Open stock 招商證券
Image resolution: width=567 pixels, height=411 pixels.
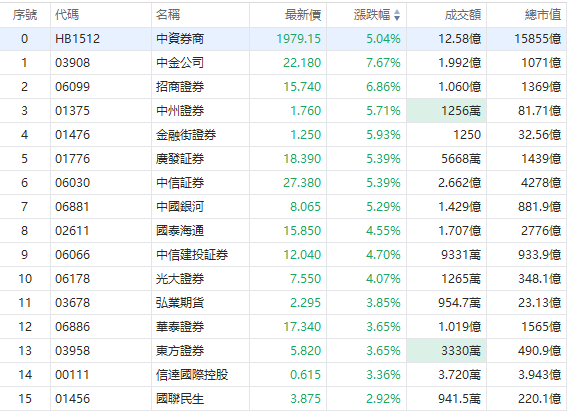(180, 87)
